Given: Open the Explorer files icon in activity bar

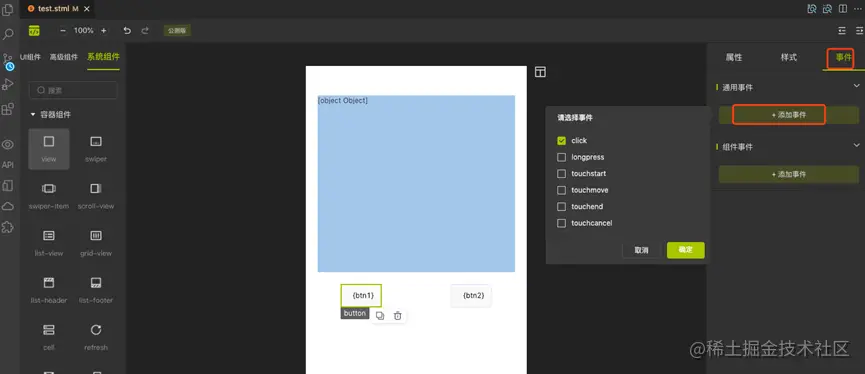Looking at the screenshot, I should (8, 9).
